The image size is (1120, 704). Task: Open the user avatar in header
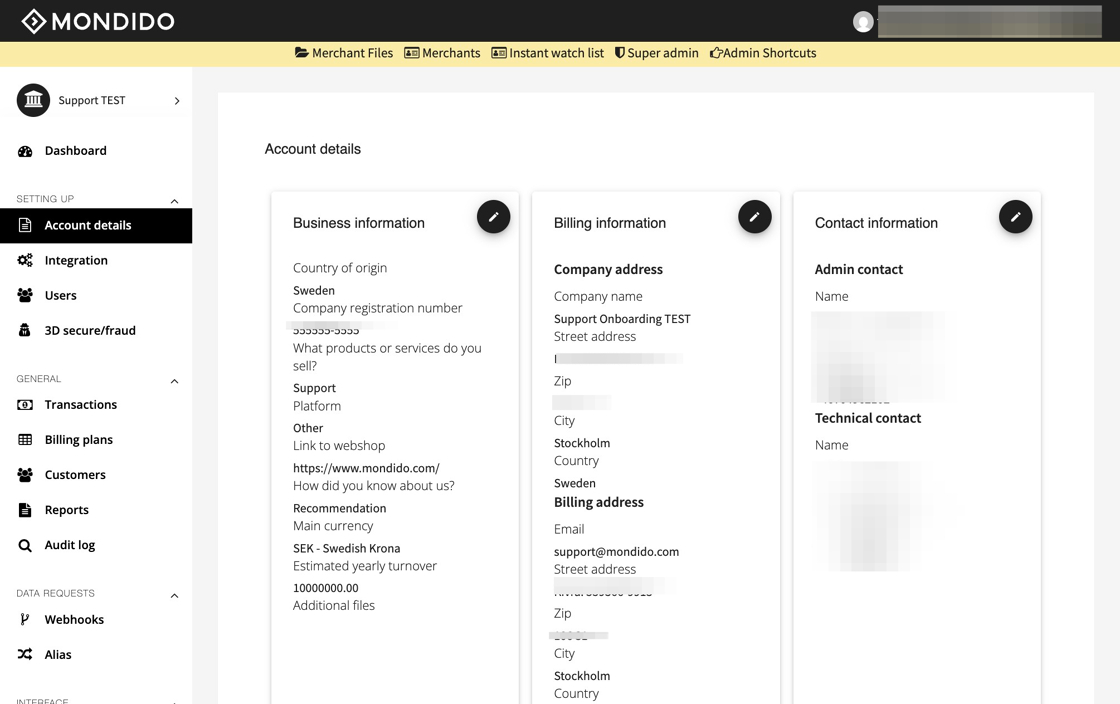[863, 22]
